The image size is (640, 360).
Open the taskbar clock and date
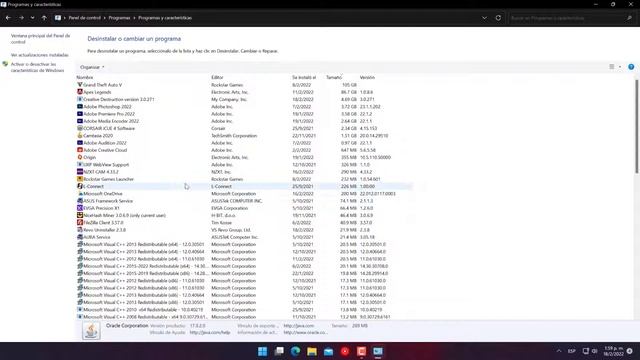[x=613, y=351]
